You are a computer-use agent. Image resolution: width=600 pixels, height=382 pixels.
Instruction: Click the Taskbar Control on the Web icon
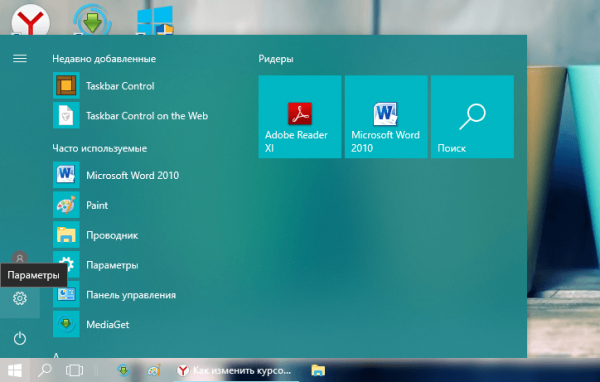point(66,115)
